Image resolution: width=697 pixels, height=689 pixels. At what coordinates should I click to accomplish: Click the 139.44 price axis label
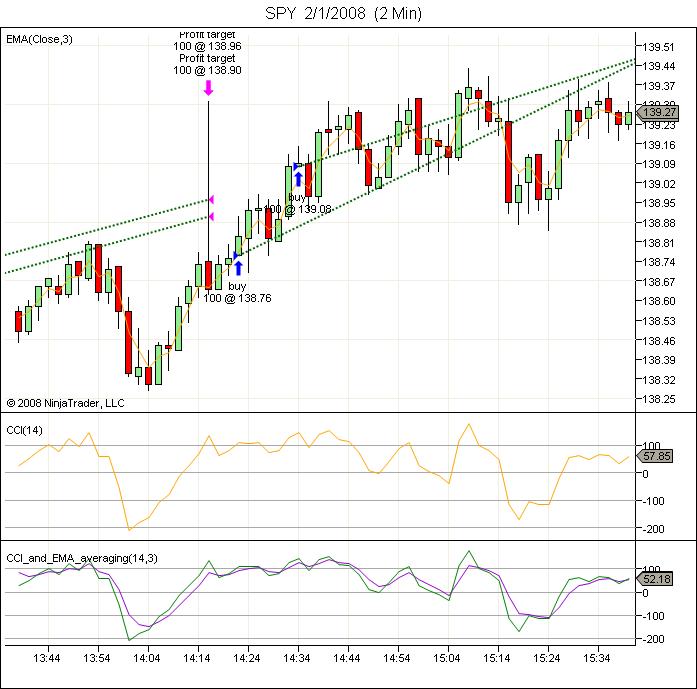pyautogui.click(x=658, y=66)
